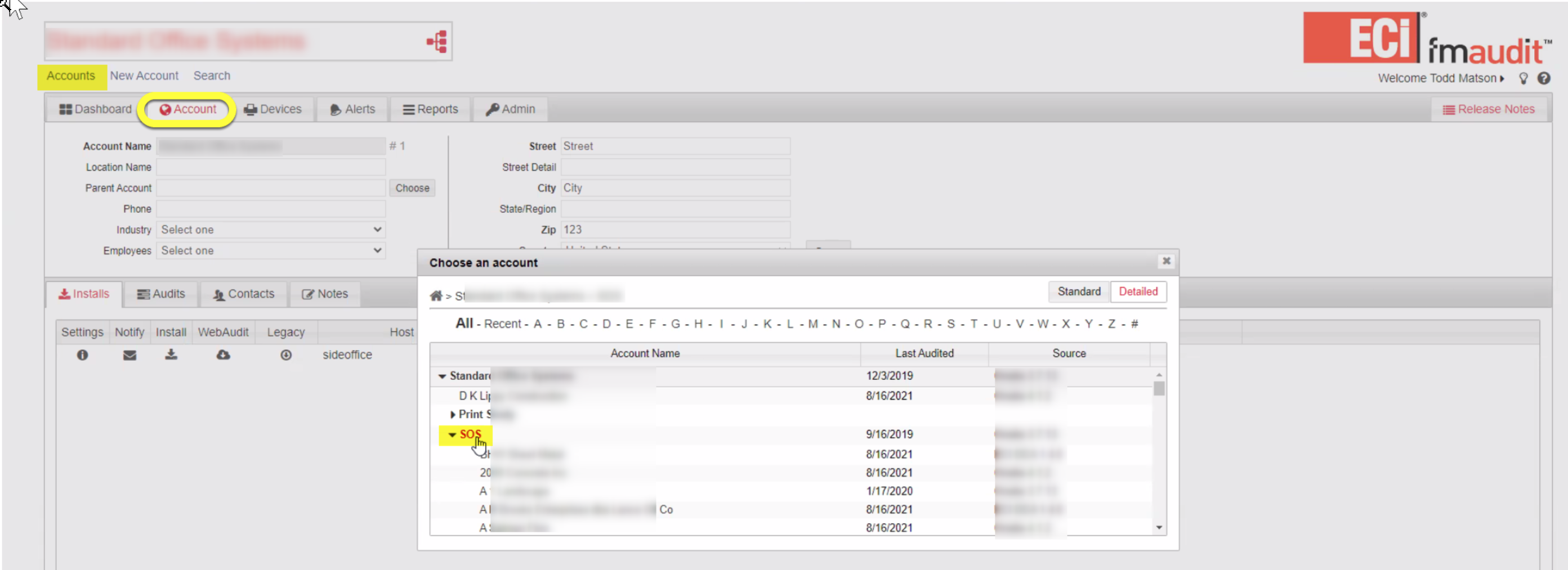The height and width of the screenshot is (570, 1568).
Task: Select the Installs sub-tab
Action: (x=84, y=294)
